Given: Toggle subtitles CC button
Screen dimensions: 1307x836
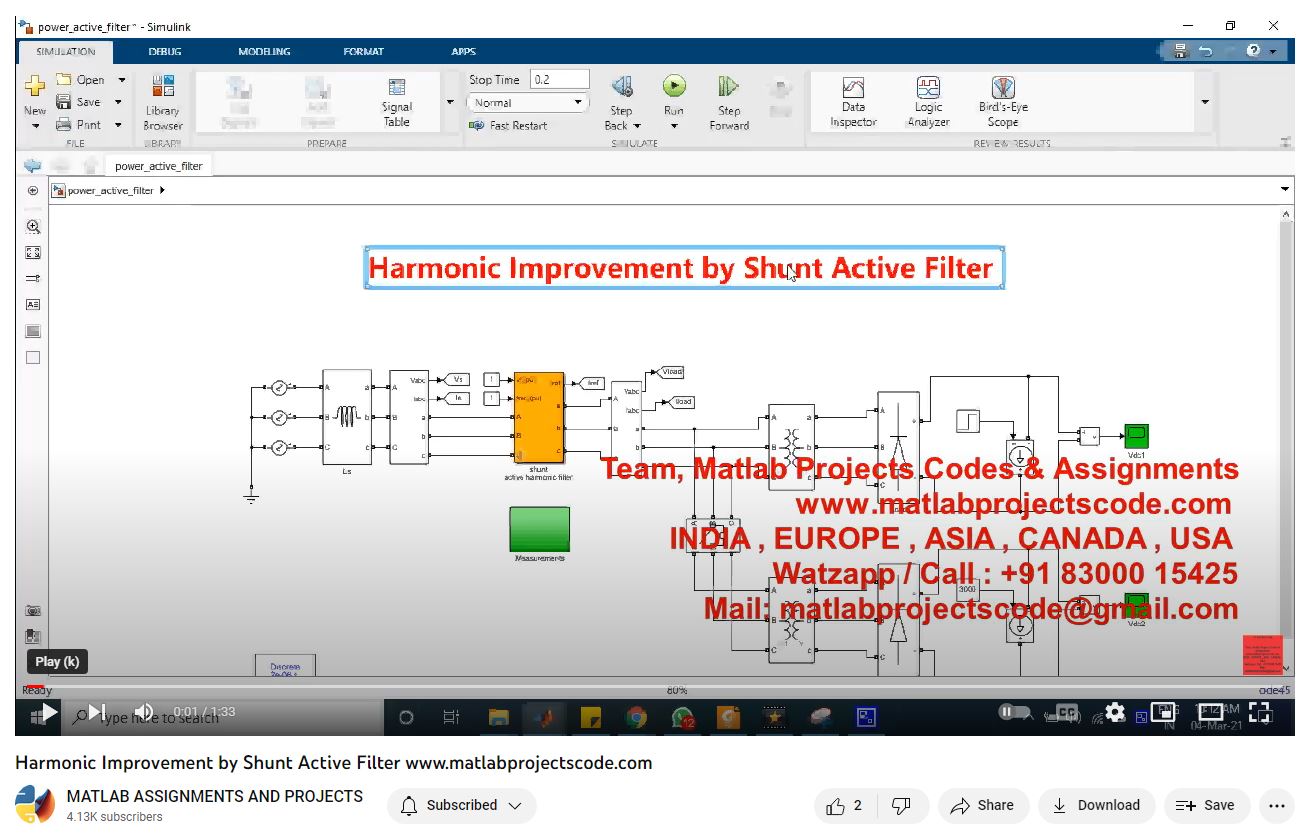Looking at the screenshot, I should 1067,712.
